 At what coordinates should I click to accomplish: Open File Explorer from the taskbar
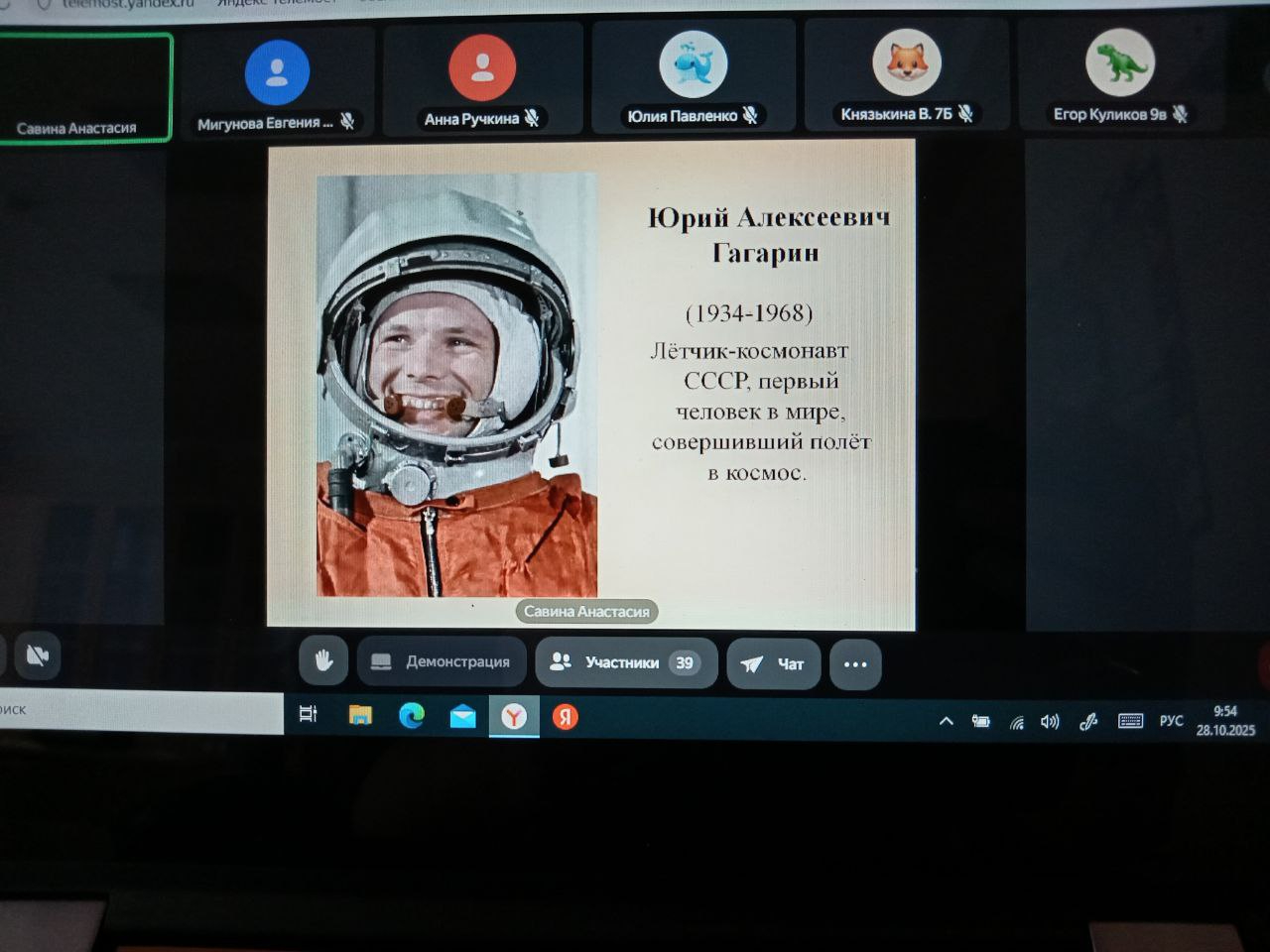pyautogui.click(x=360, y=716)
